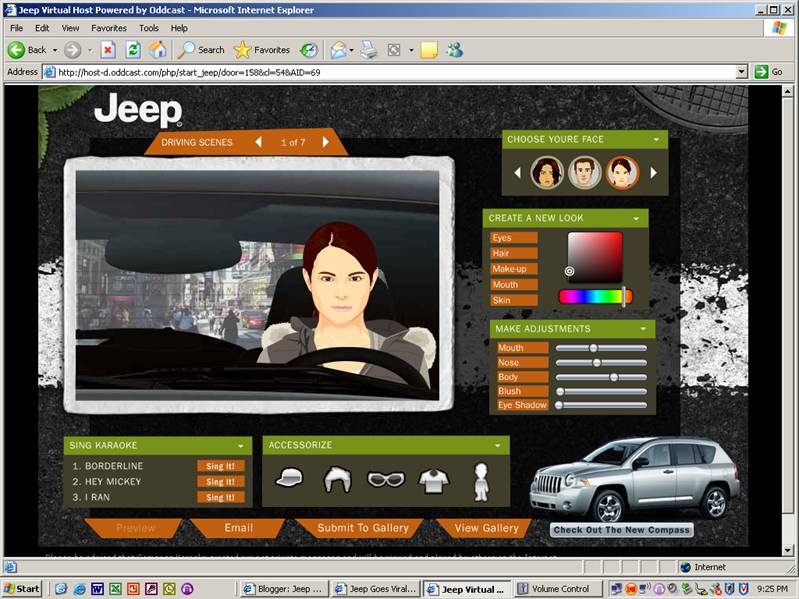
Task: Open the Favorites menu
Action: pyautogui.click(x=109, y=28)
